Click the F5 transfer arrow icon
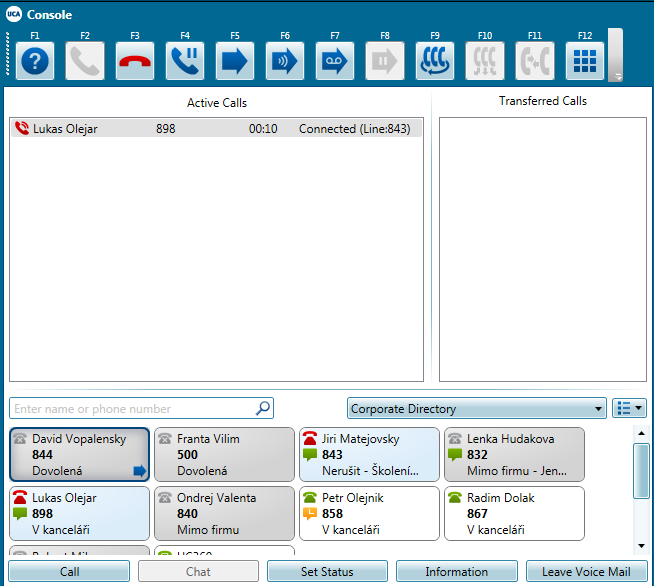Screen dimensions: 654x586 coord(235,61)
